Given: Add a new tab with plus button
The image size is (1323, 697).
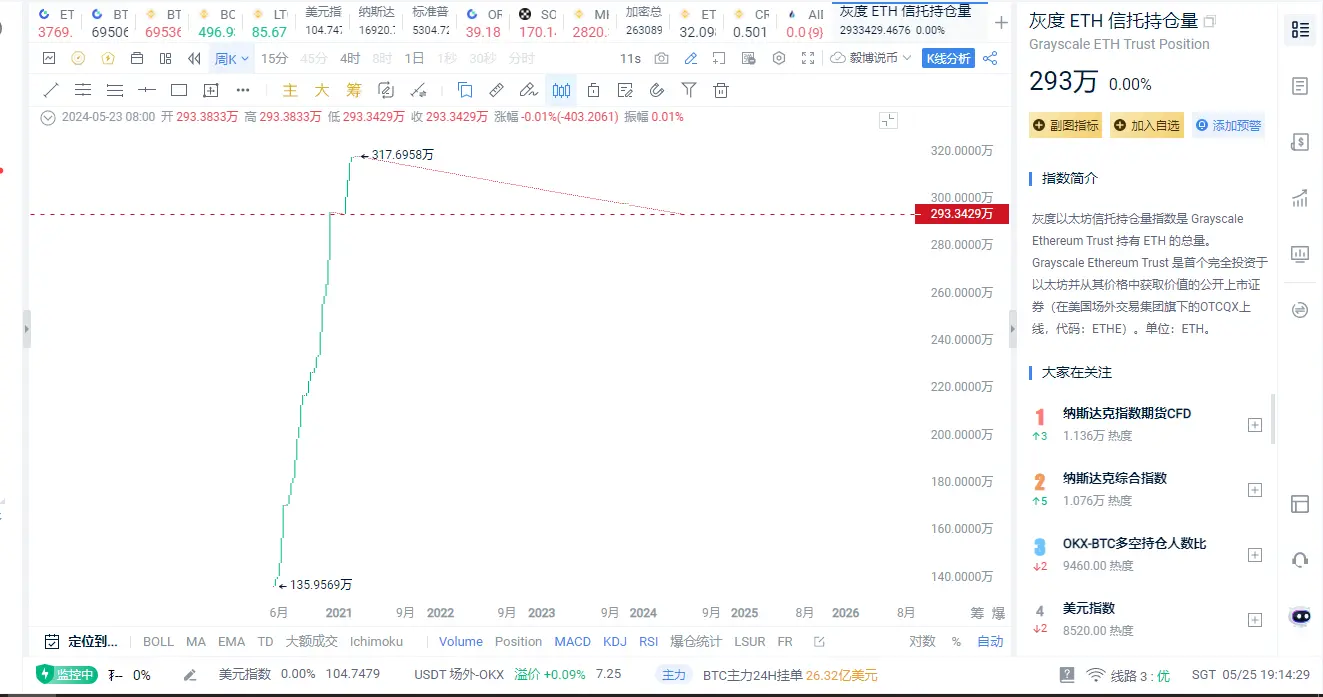Looking at the screenshot, I should coord(1001,22).
